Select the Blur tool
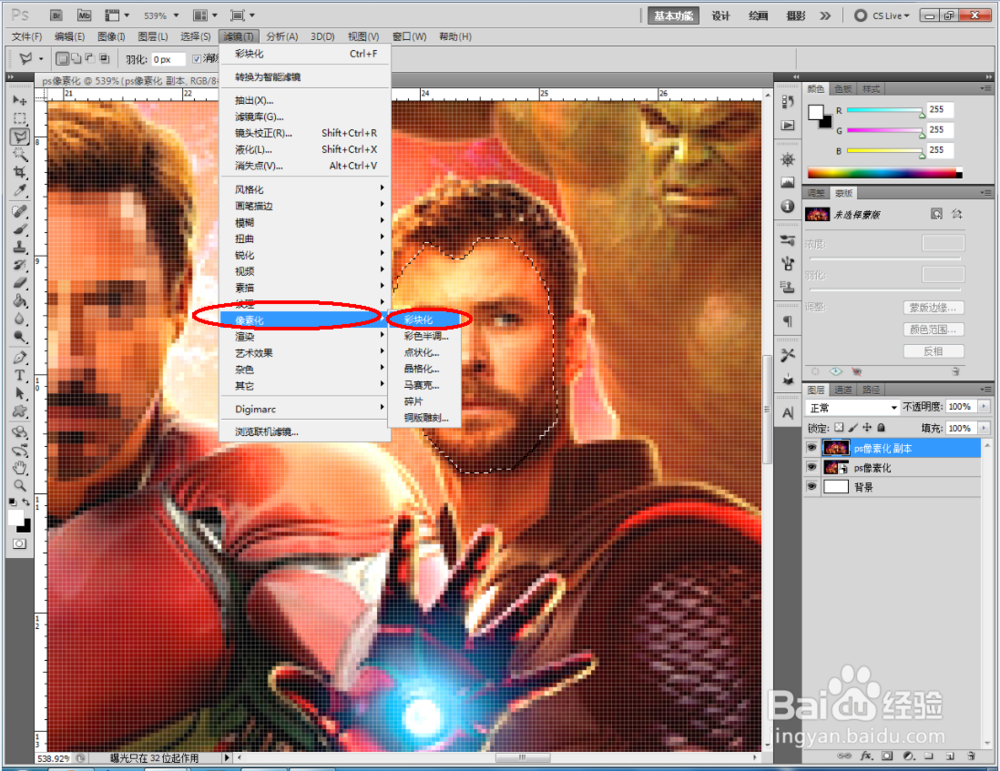 coord(19,318)
